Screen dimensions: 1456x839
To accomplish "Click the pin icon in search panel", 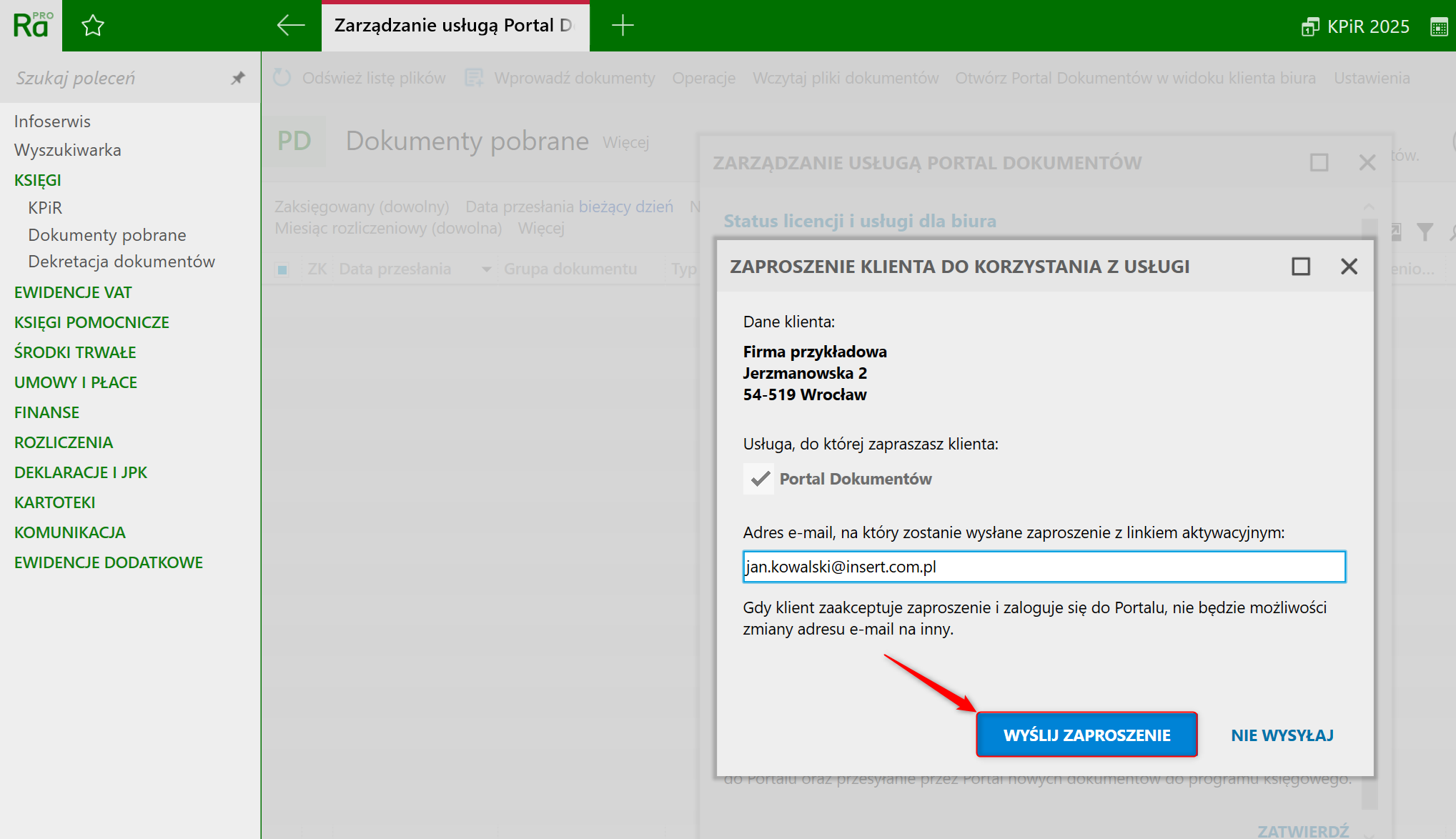I will [238, 78].
